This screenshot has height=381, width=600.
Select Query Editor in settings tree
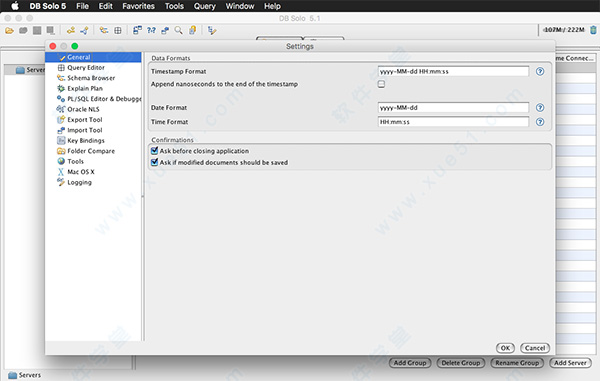click(x=86, y=68)
